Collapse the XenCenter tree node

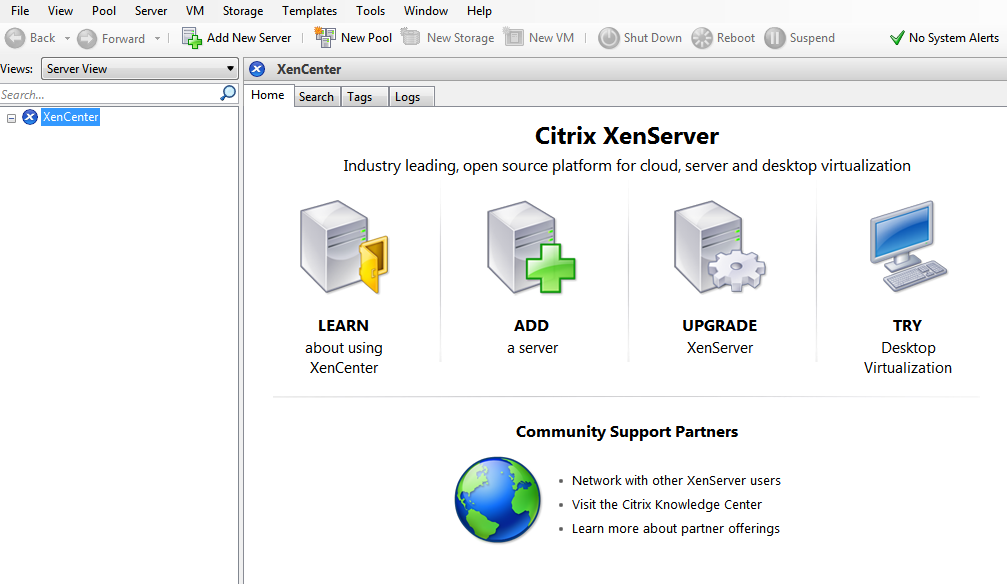pyautogui.click(x=11, y=118)
